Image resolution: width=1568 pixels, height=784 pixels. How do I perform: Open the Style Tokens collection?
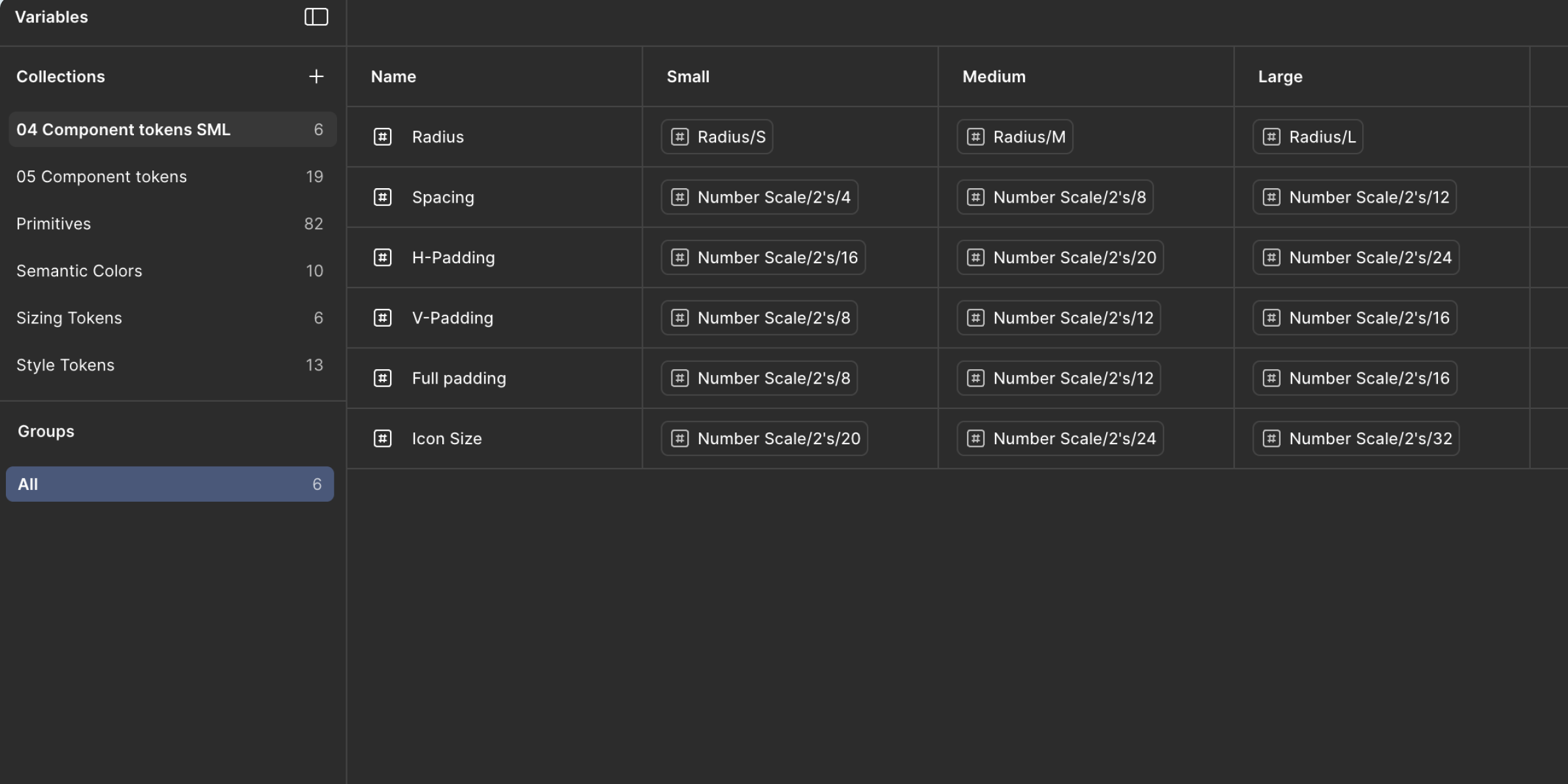tap(65, 365)
